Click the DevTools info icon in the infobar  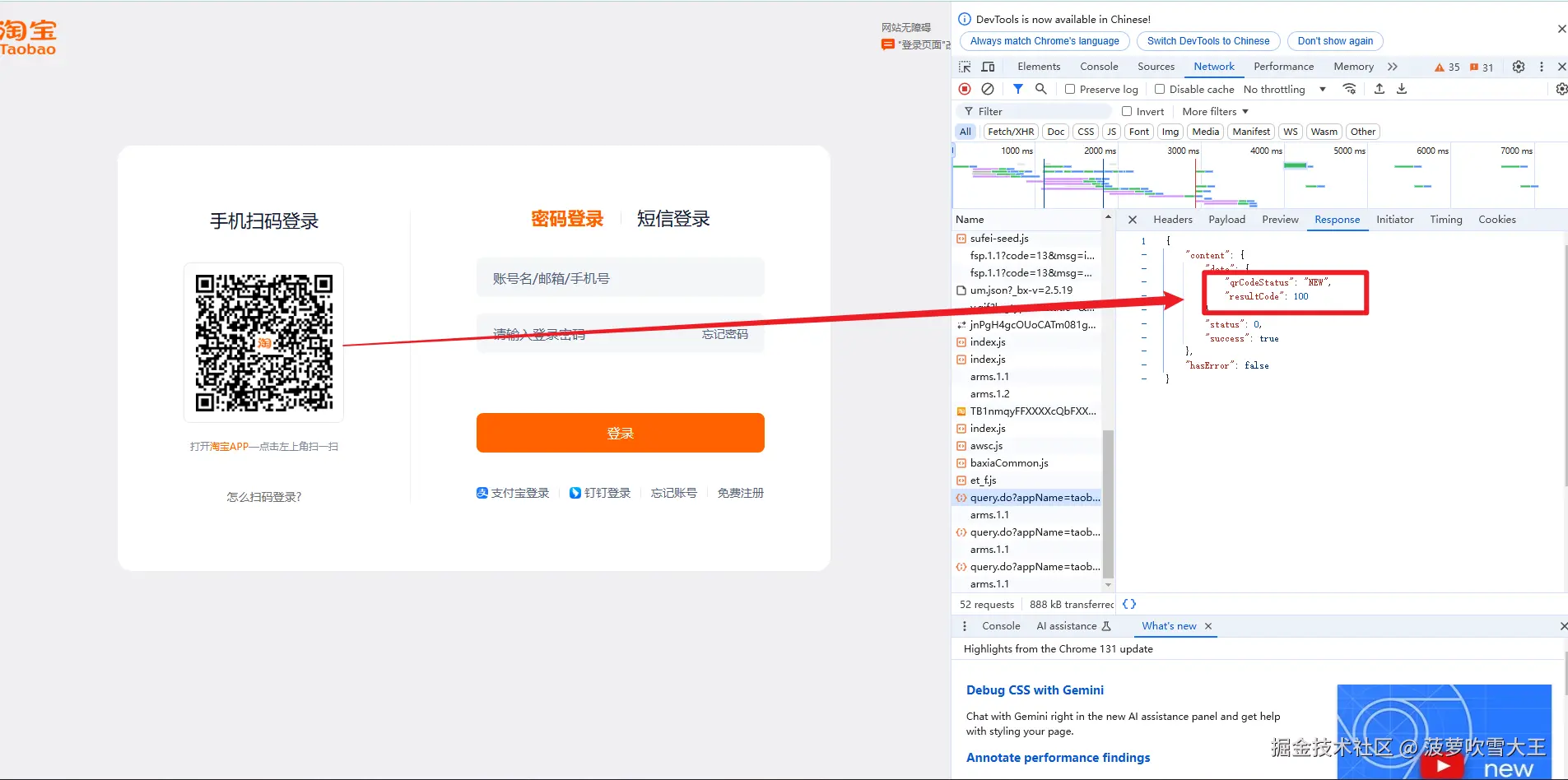click(965, 19)
